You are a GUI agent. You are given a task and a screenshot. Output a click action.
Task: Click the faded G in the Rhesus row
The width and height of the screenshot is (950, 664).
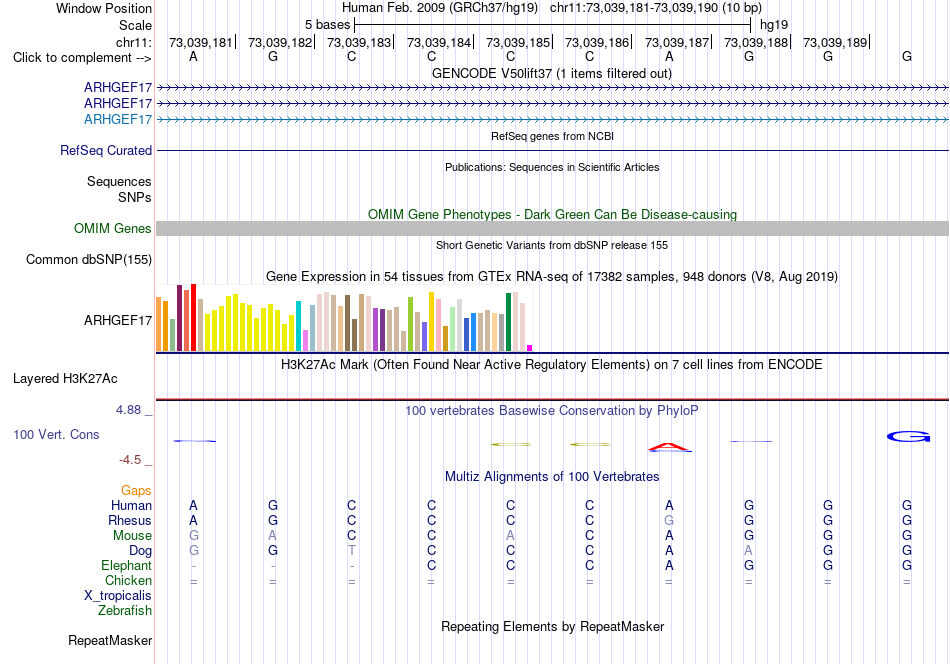[x=669, y=520]
